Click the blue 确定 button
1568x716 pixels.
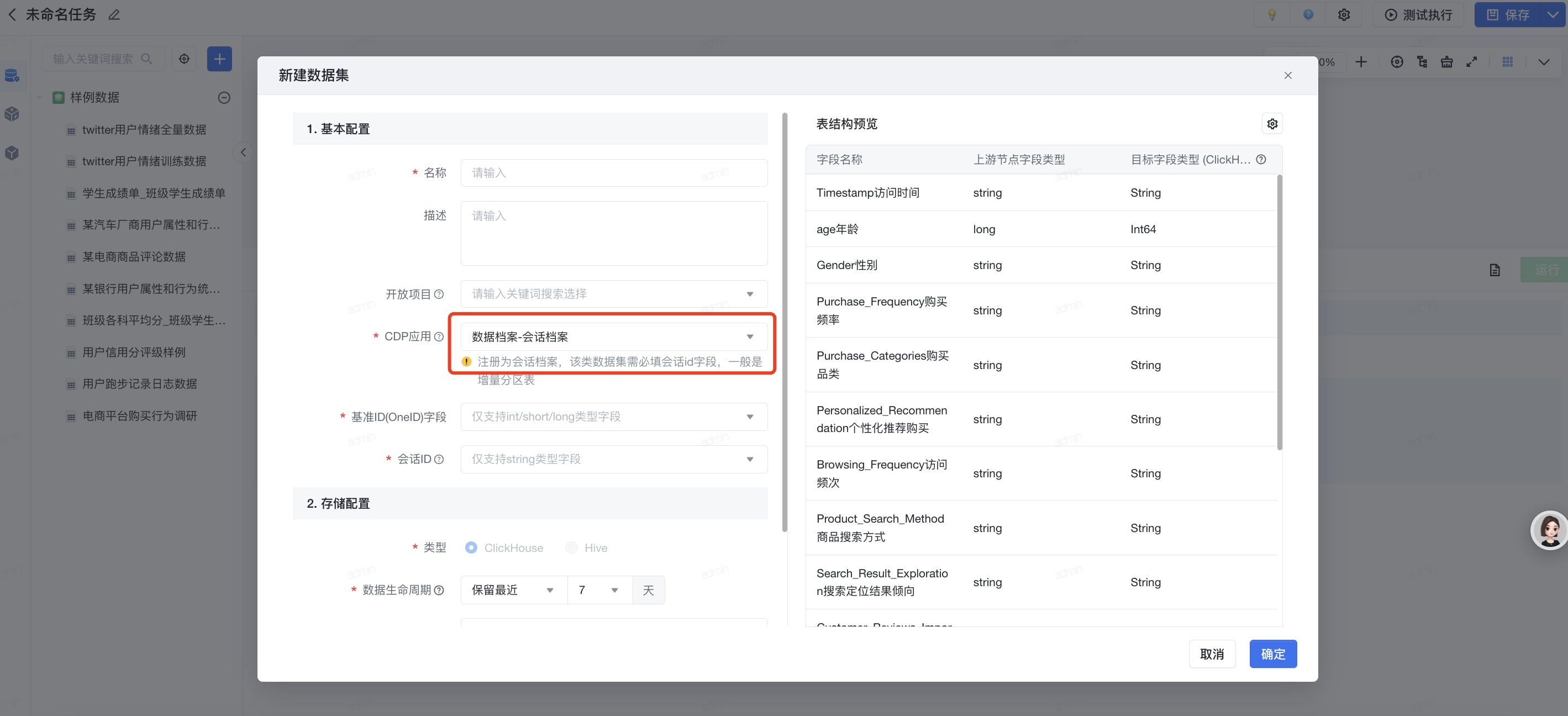tap(1273, 654)
